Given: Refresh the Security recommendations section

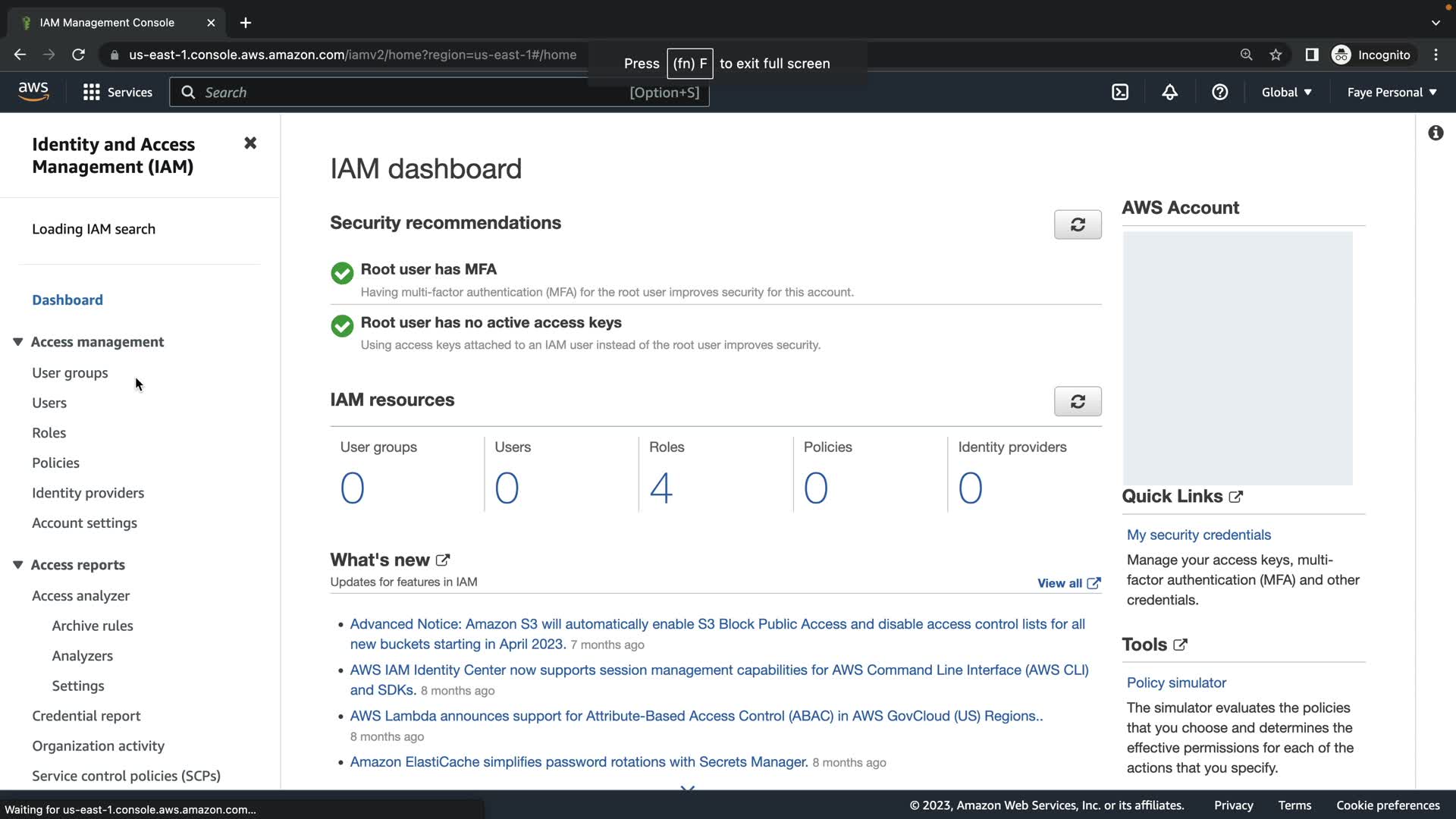Looking at the screenshot, I should pyautogui.click(x=1077, y=224).
